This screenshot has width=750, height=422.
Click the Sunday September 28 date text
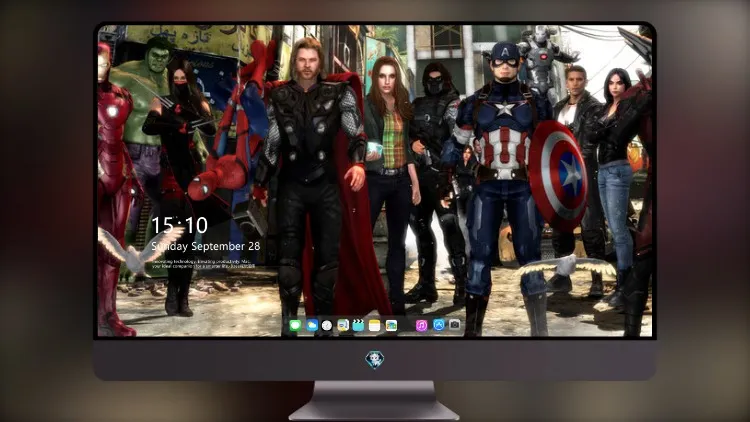tap(206, 246)
